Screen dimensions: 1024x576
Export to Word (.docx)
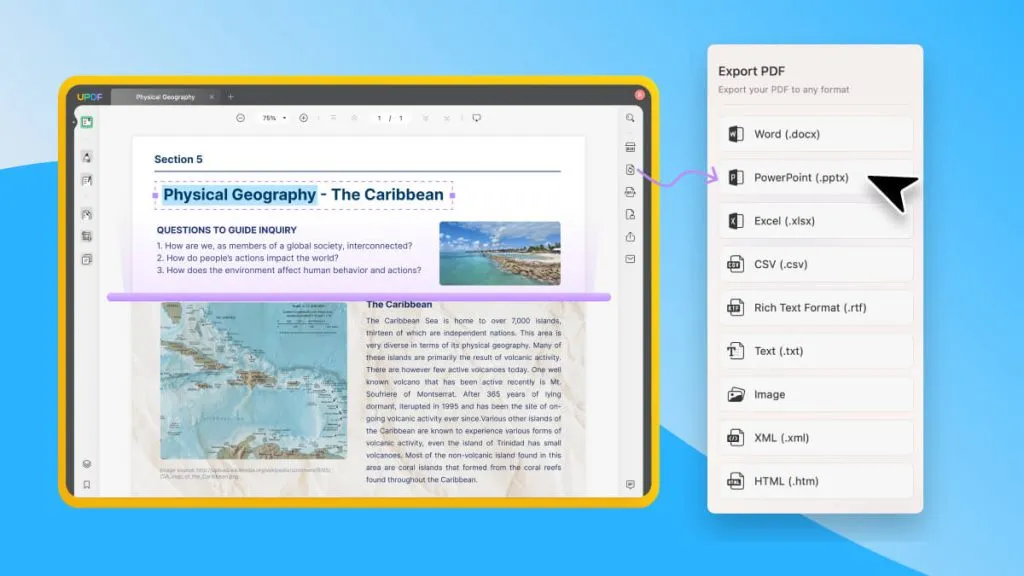[x=816, y=134]
